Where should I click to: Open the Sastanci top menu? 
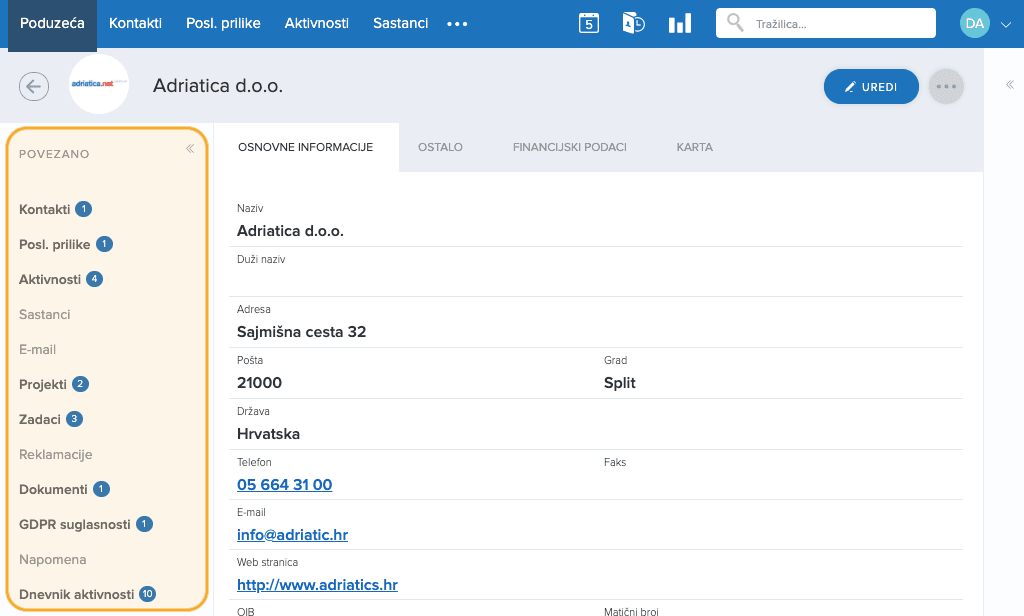(x=400, y=24)
